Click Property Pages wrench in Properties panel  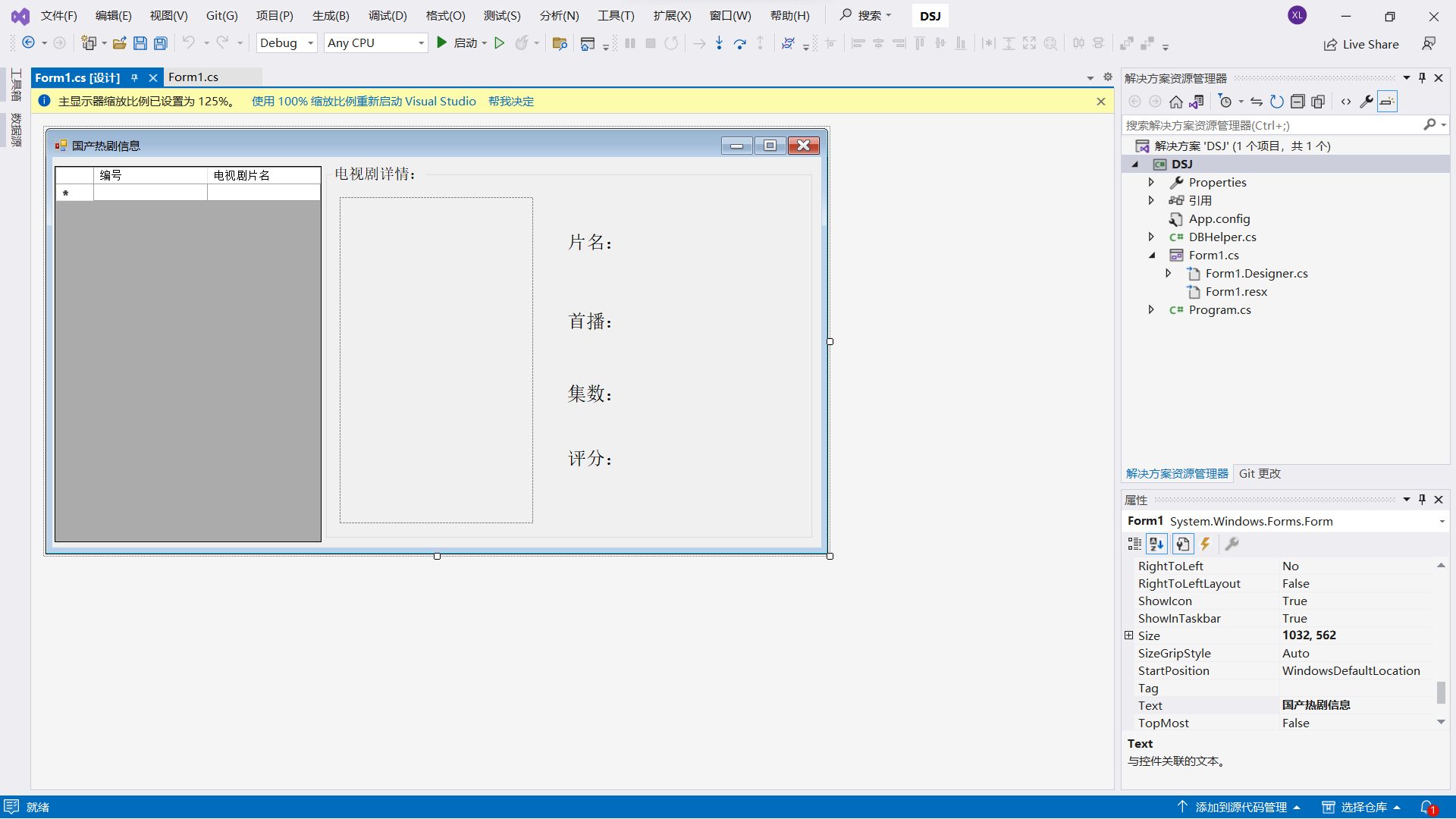pyautogui.click(x=1232, y=544)
